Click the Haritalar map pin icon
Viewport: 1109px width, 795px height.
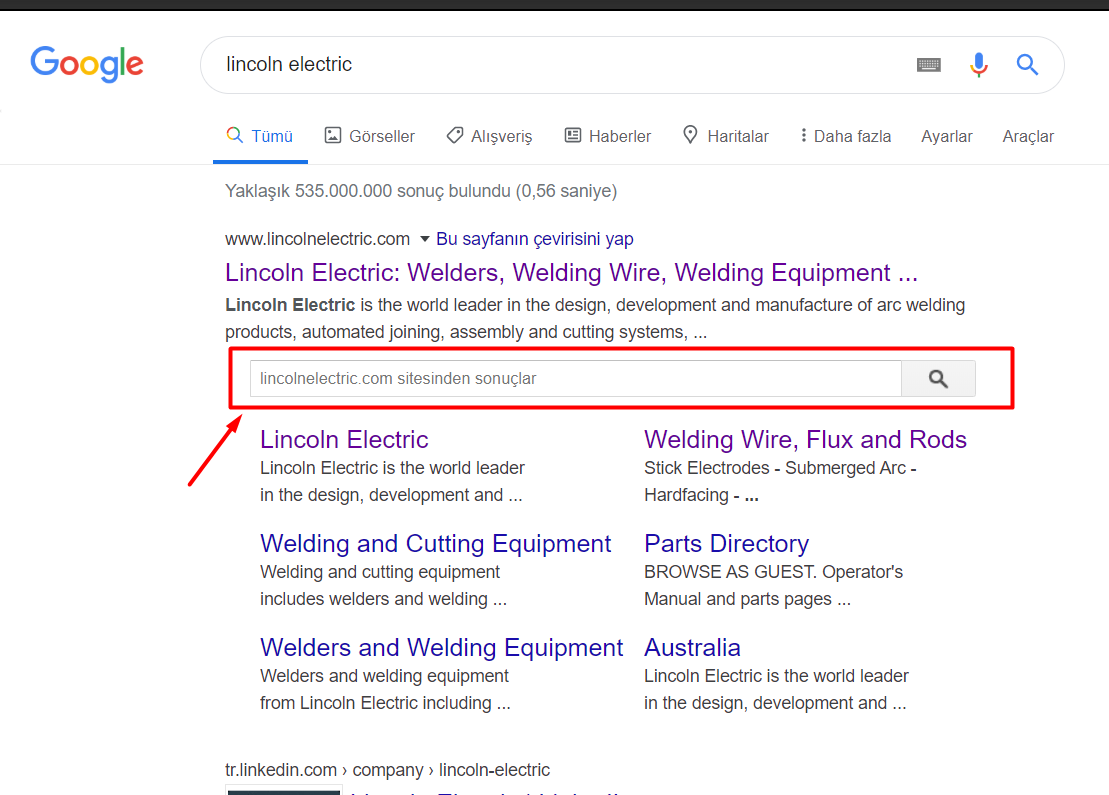coord(690,134)
